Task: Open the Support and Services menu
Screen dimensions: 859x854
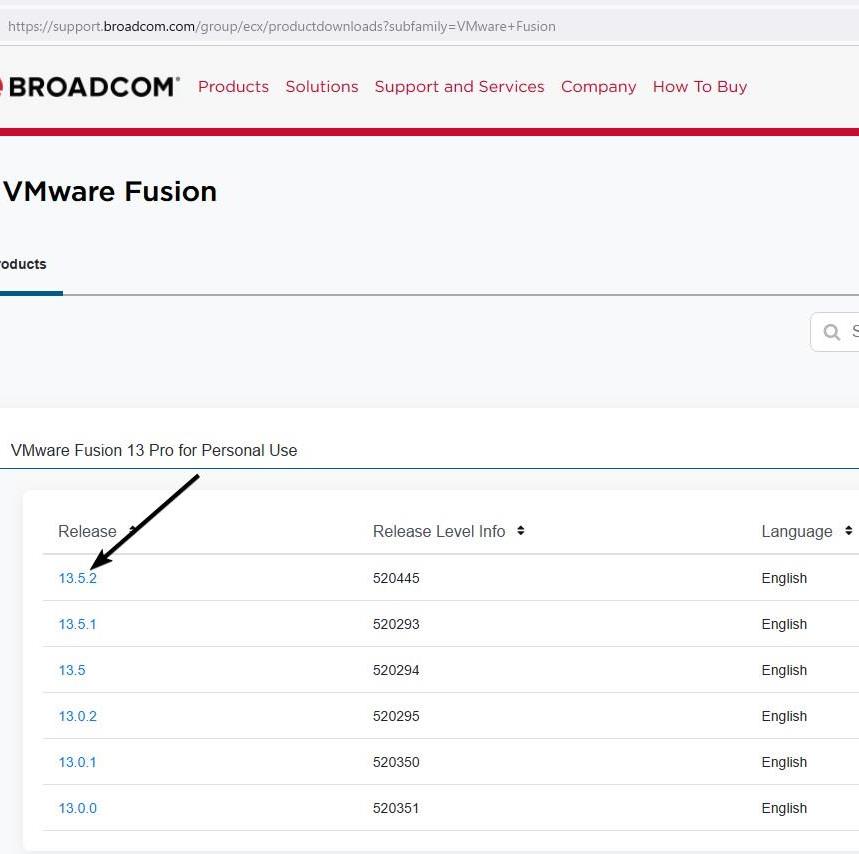Action: [x=459, y=87]
